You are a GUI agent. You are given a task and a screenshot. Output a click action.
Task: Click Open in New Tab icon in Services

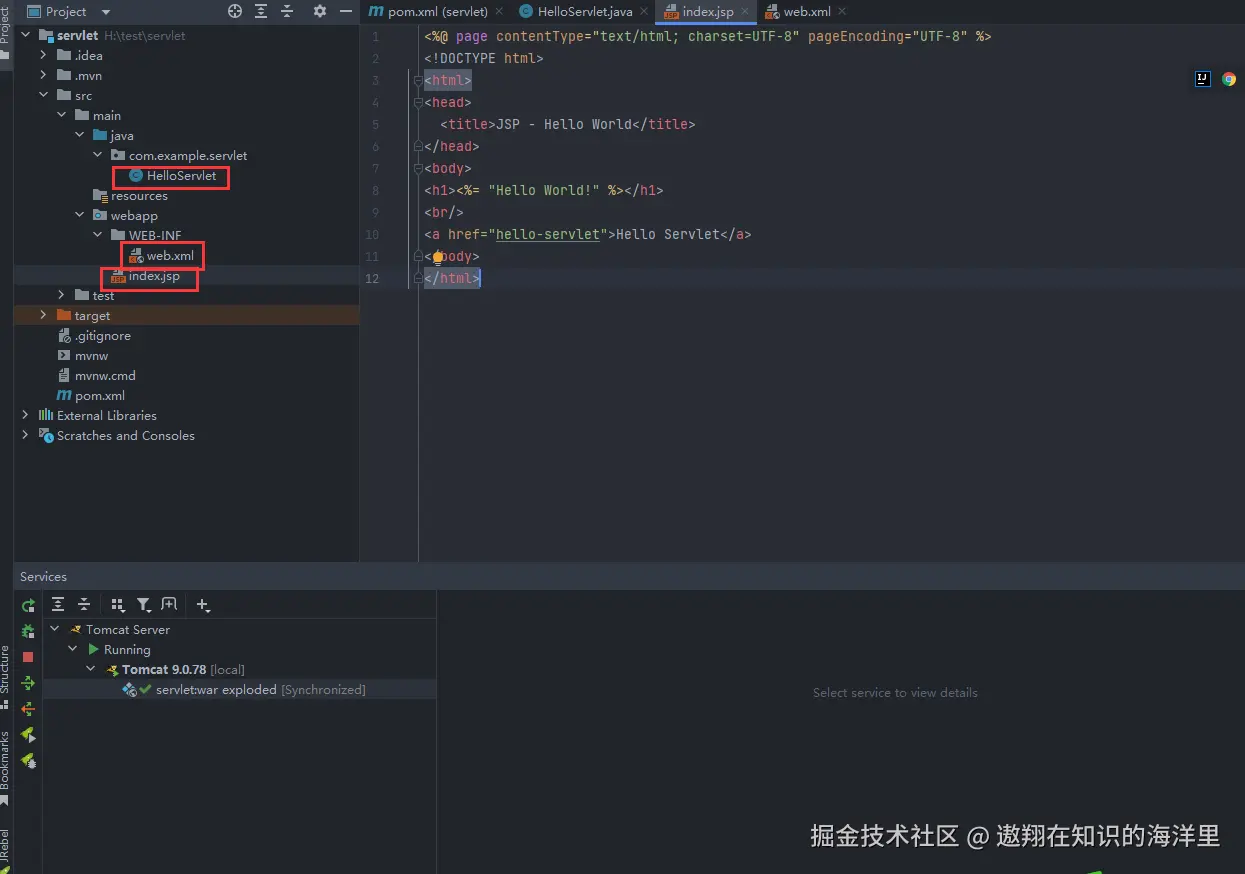169,604
